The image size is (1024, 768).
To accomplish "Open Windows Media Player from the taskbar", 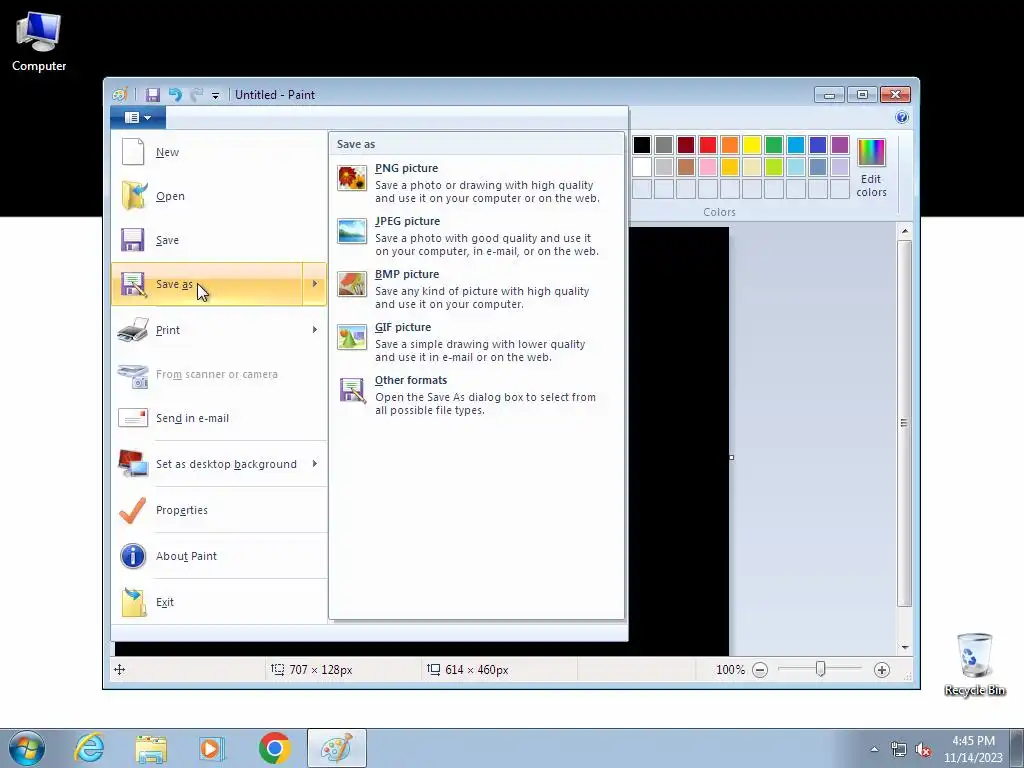I will click(x=212, y=748).
